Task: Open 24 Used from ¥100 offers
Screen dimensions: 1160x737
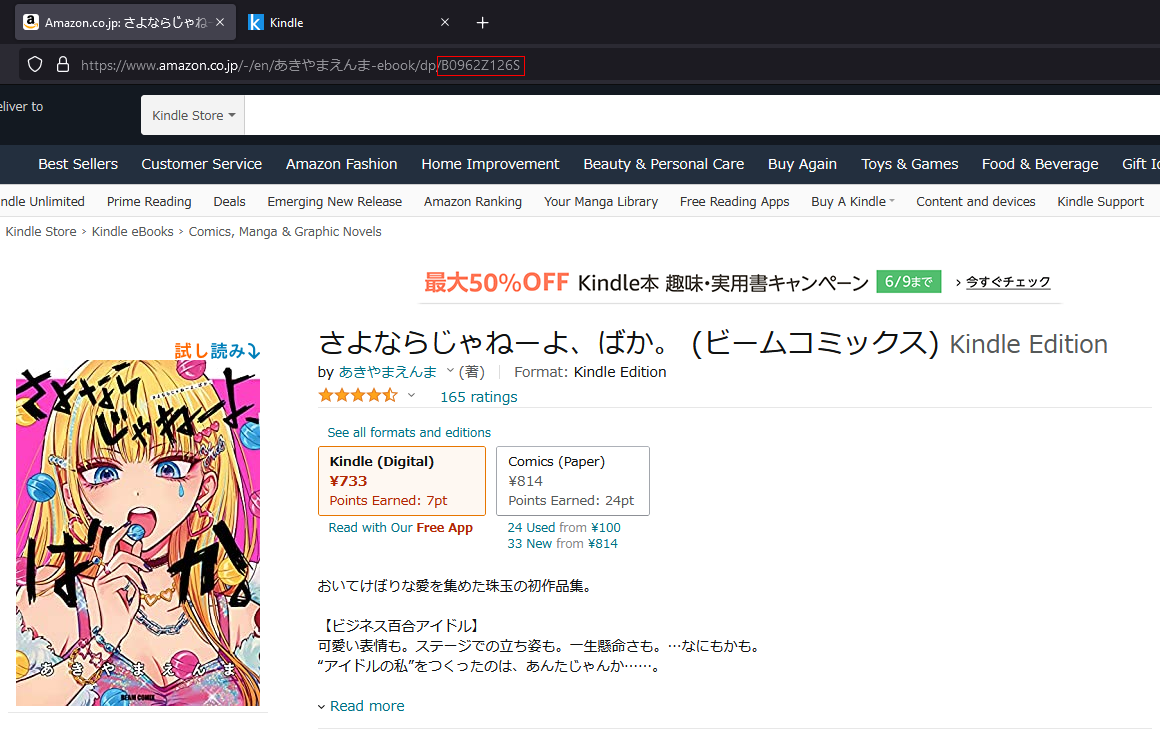Action: pos(564,528)
